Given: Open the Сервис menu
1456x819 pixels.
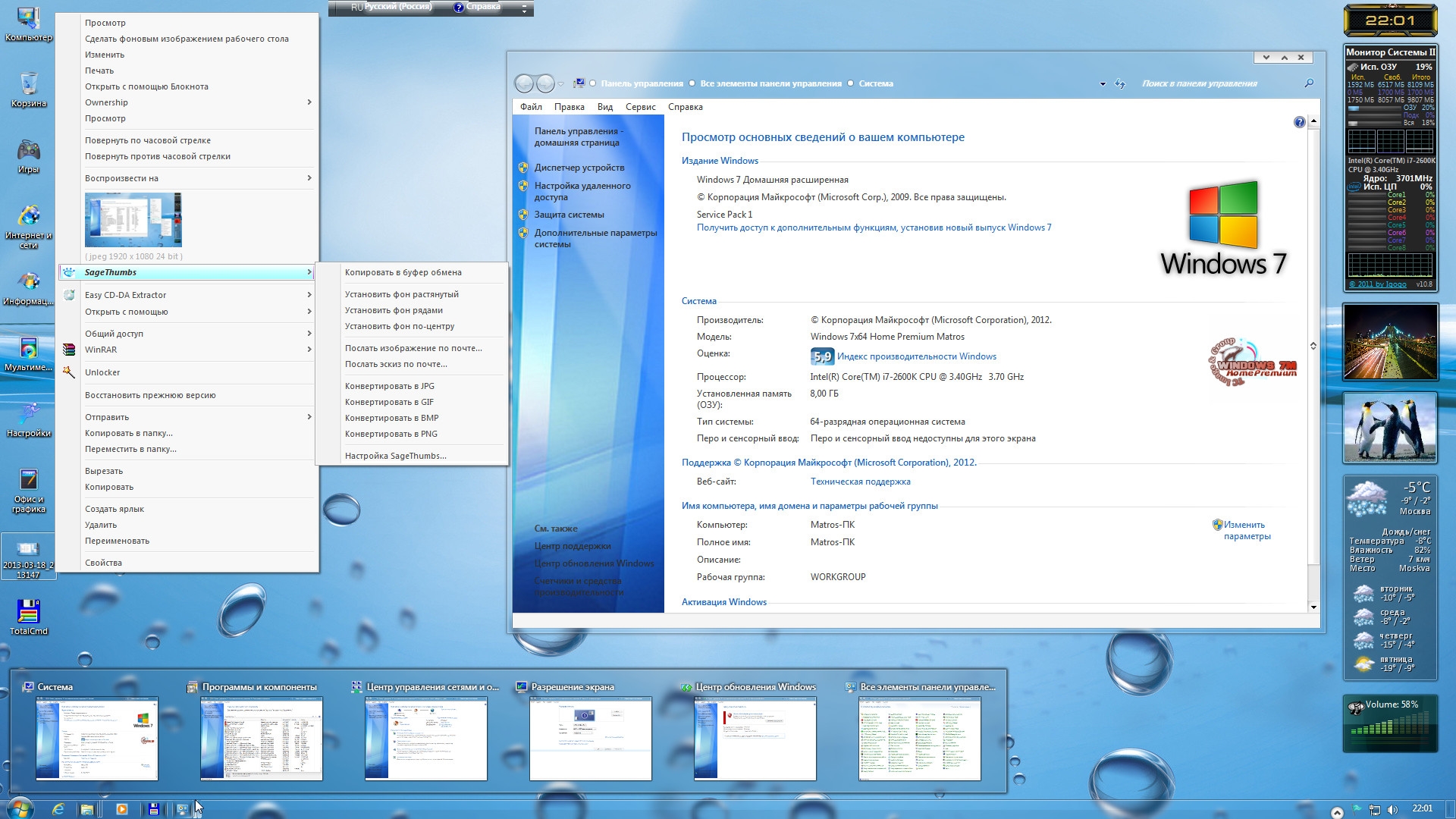Looking at the screenshot, I should click(640, 107).
